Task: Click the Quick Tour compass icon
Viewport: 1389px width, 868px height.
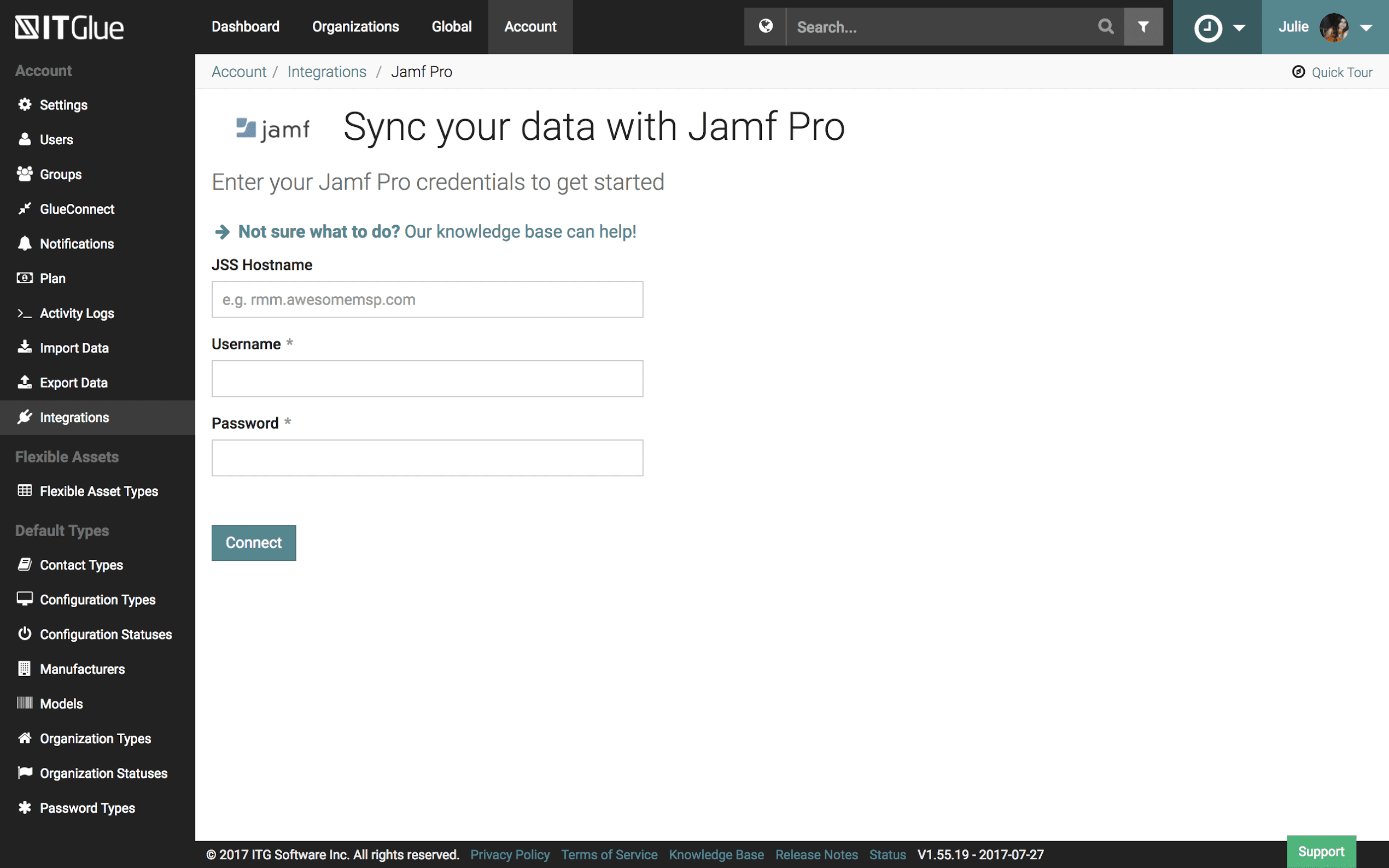Action: (x=1298, y=72)
